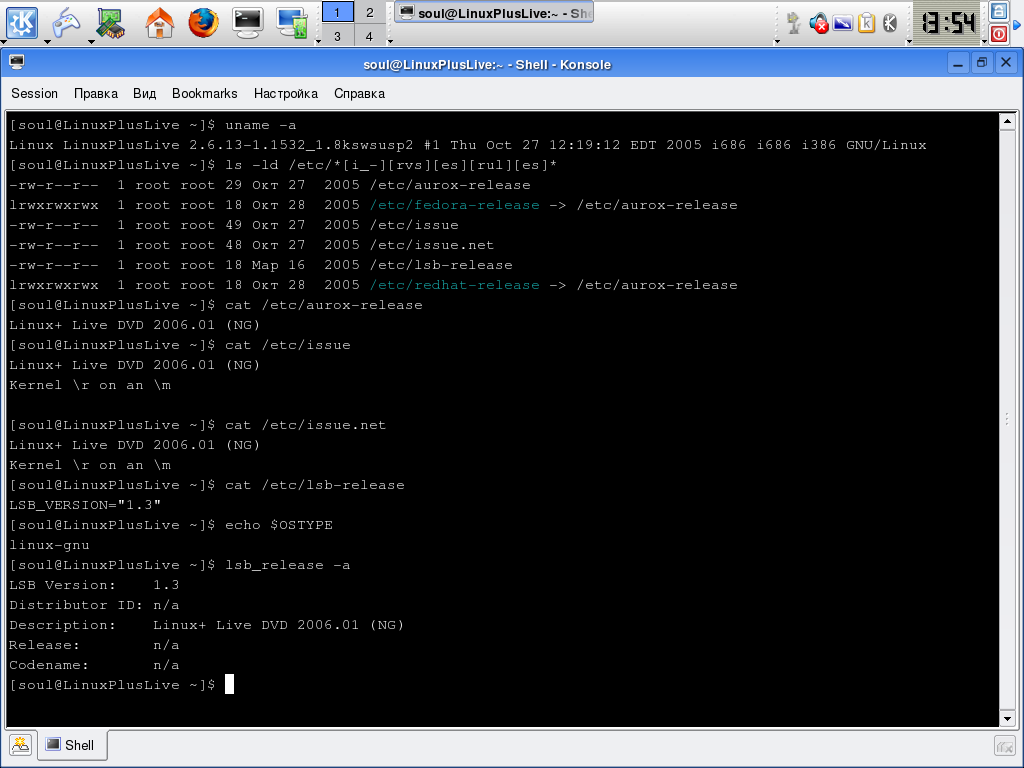This screenshot has width=1024, height=768.
Task: Click the 'Distributor ID: n/a' line
Action: 94,605
